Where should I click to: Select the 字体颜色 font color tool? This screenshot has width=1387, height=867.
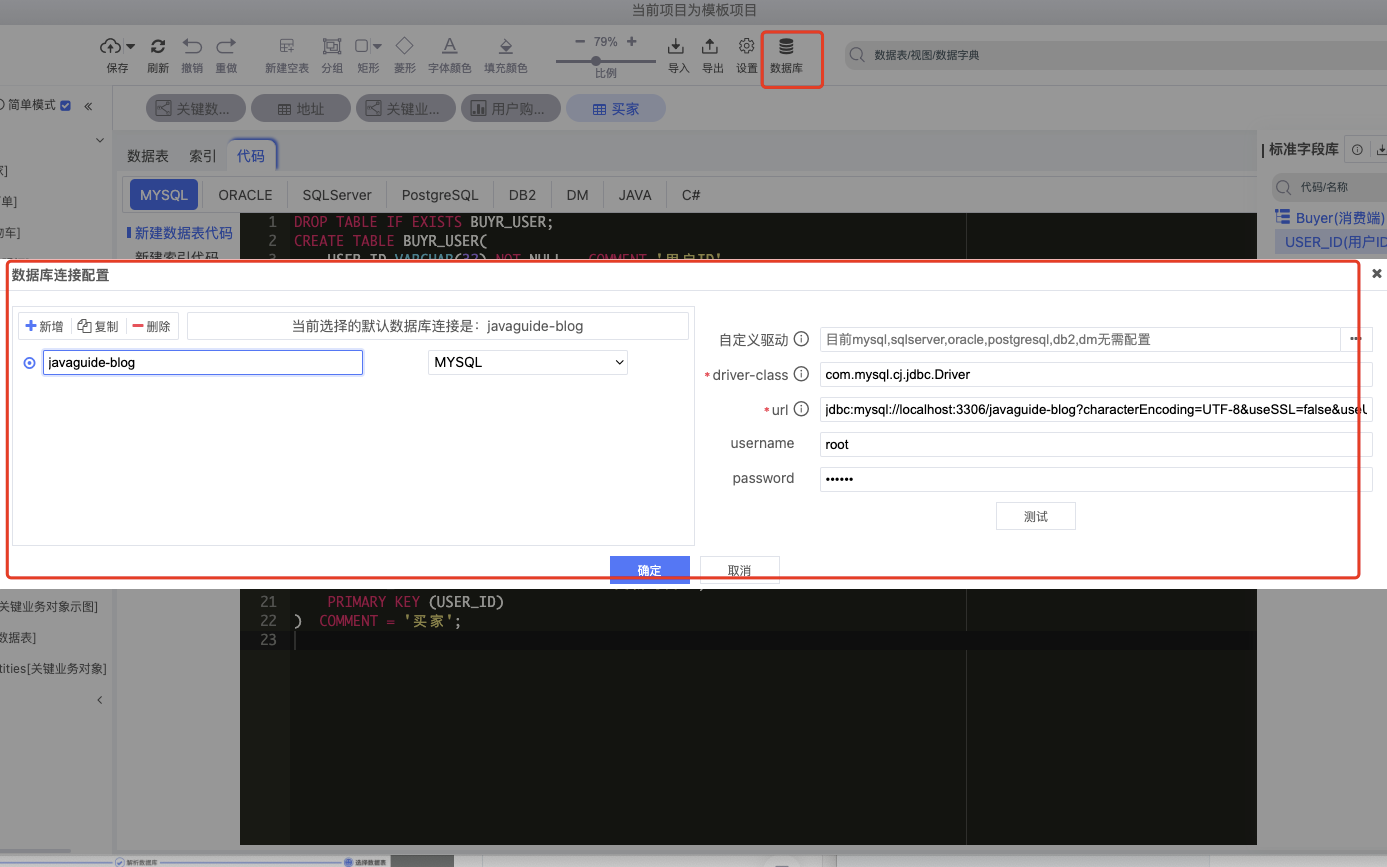pos(450,46)
